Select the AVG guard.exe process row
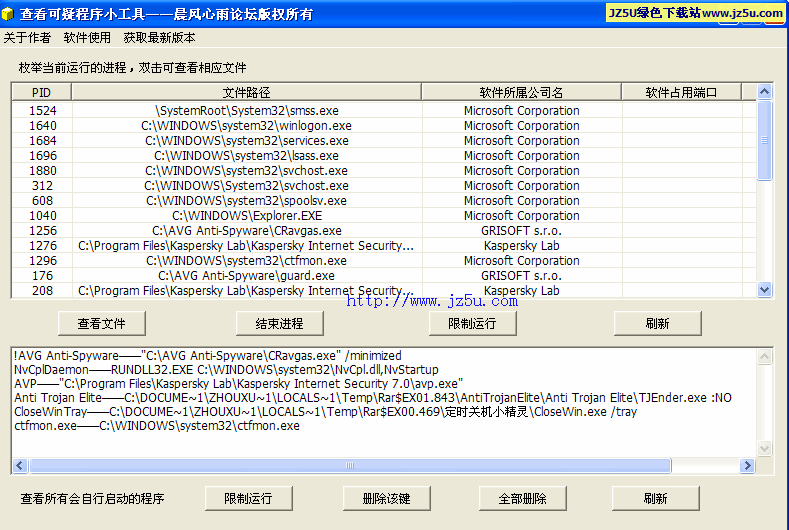Screen dimensions: 789x530 246,276
